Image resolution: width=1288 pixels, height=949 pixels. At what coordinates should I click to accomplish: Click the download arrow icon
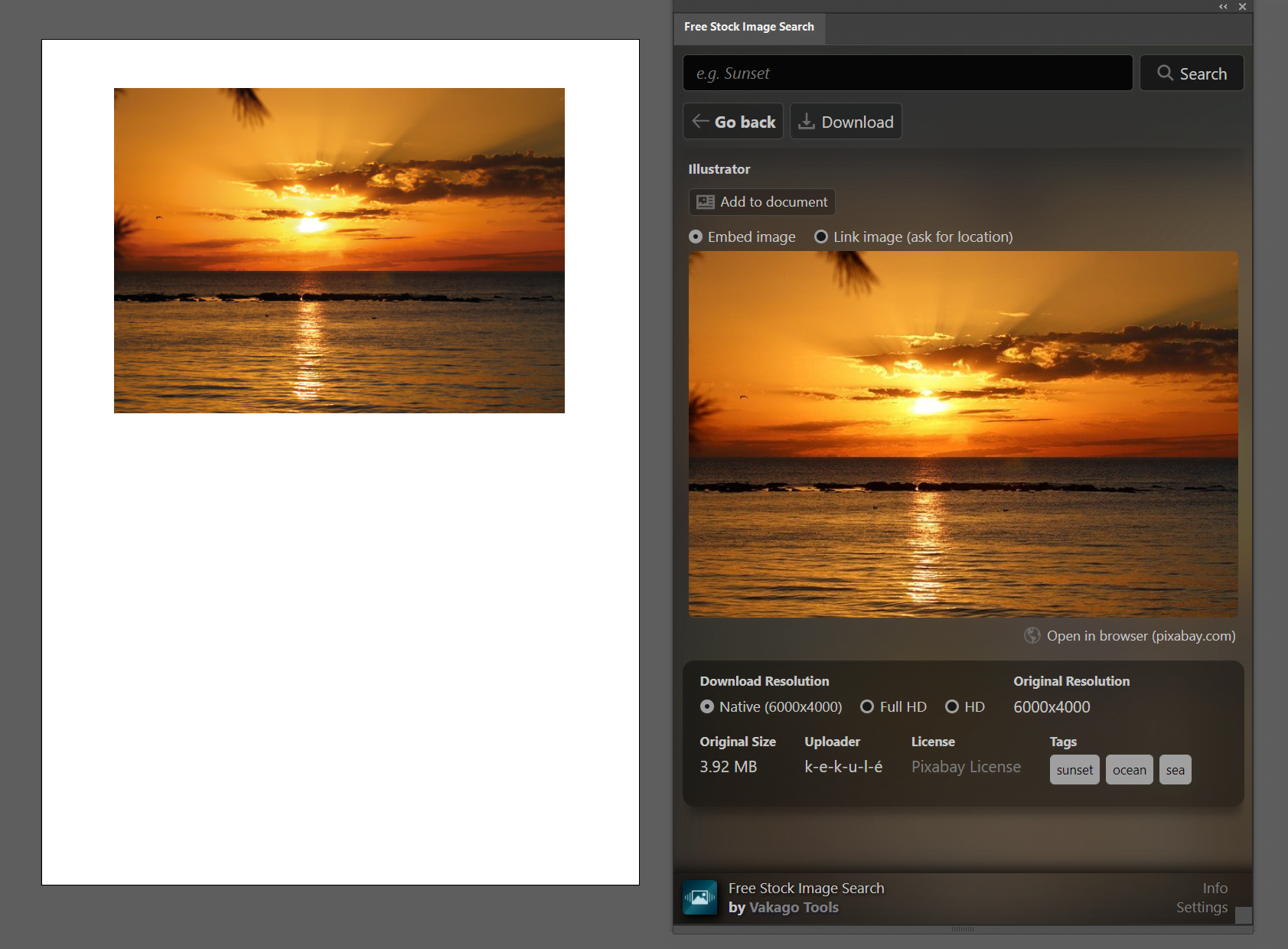pos(807,121)
